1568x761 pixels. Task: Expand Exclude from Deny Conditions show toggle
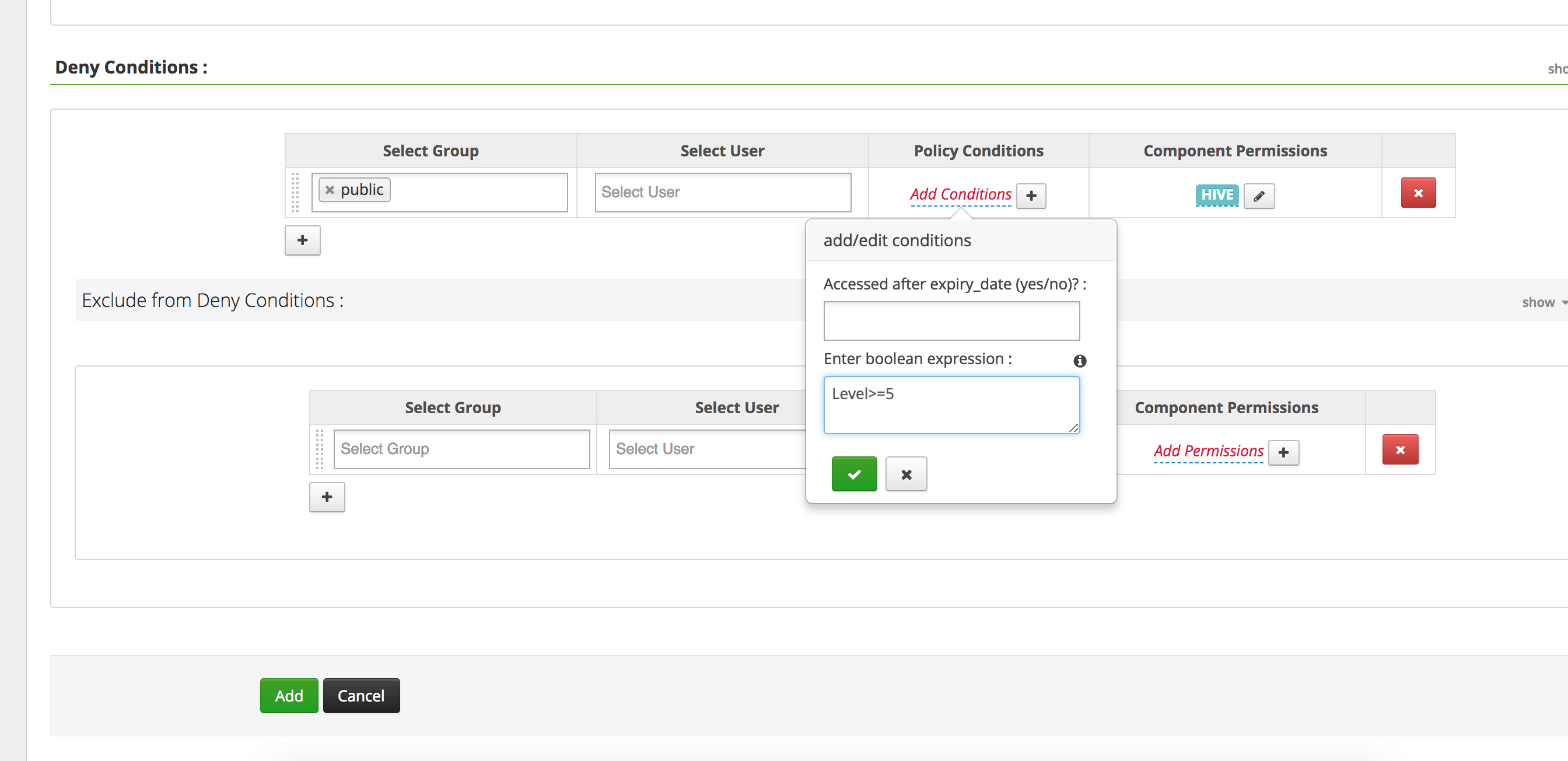(1541, 302)
